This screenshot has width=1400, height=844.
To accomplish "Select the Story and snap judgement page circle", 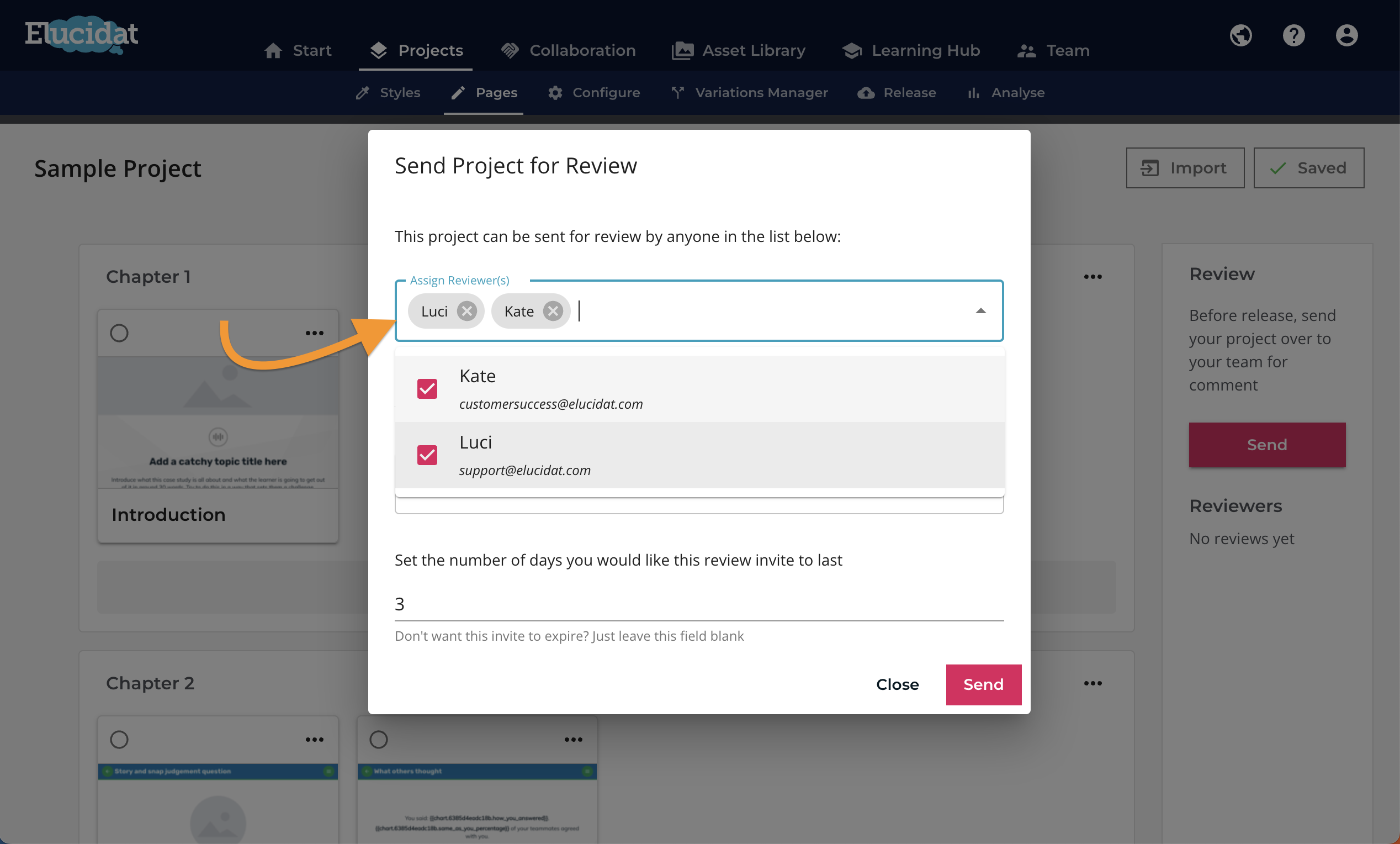I will tap(119, 740).
